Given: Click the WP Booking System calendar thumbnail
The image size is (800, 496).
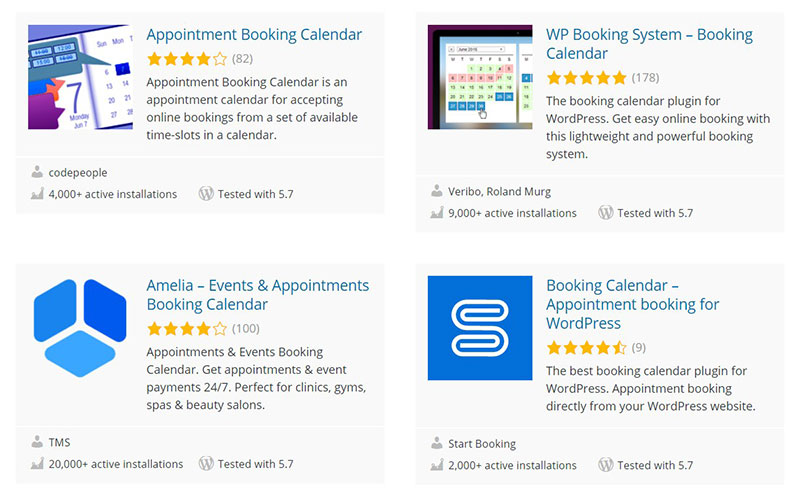Looking at the screenshot, I should [479, 77].
